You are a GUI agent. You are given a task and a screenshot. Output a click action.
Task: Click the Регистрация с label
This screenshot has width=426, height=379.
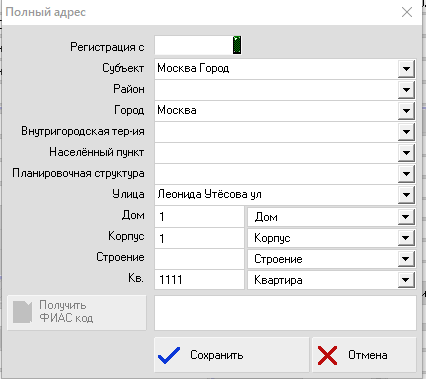coord(107,47)
